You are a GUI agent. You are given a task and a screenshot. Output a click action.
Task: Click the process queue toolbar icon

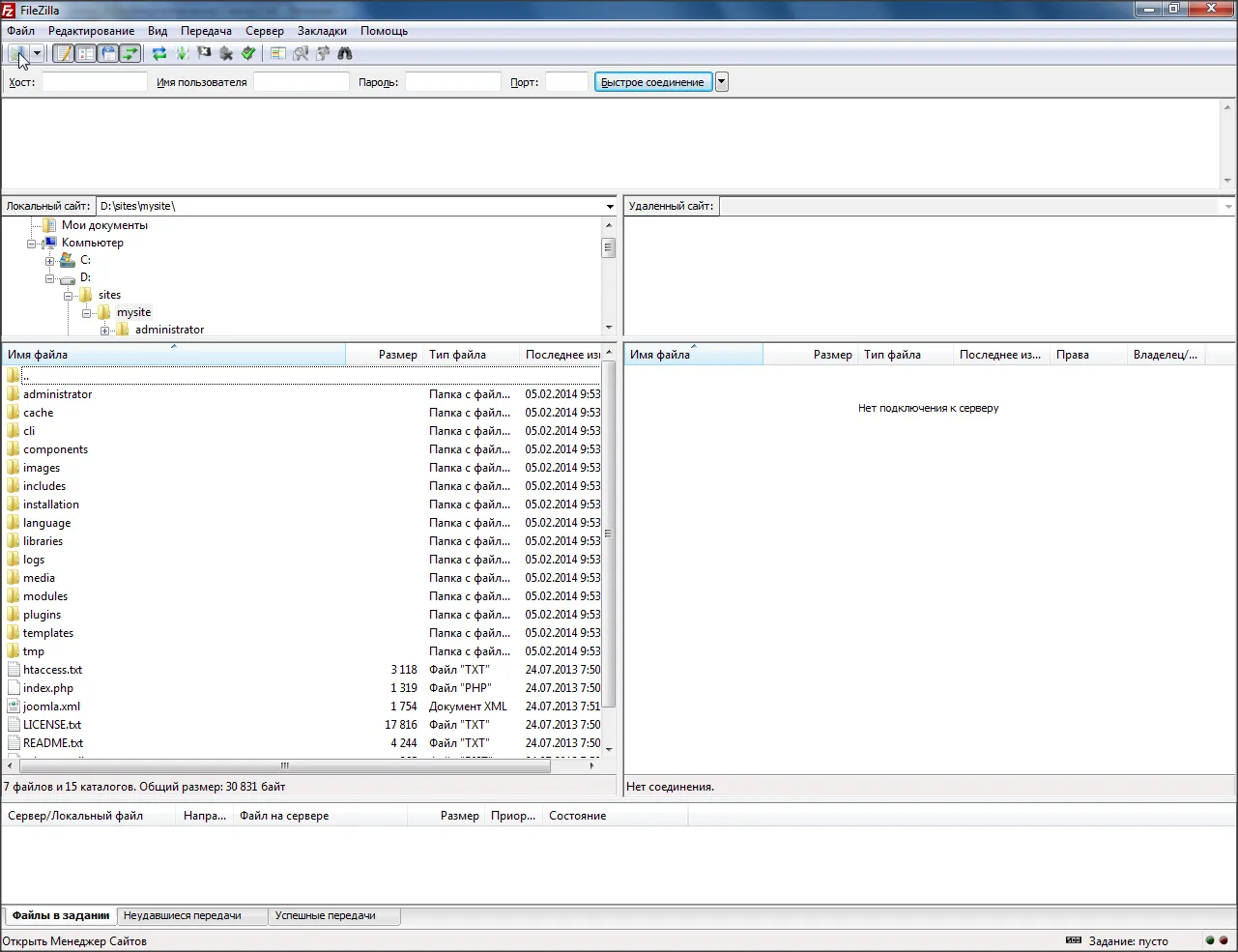coord(182,54)
